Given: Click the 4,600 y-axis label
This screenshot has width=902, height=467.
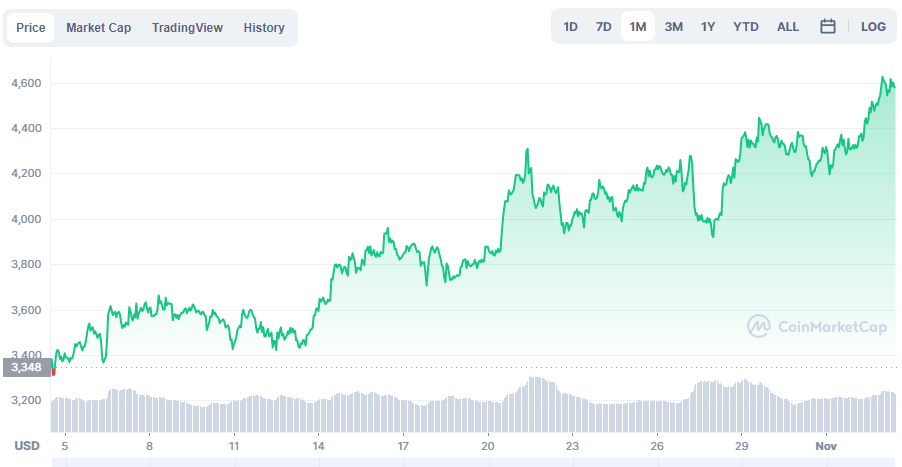Looking at the screenshot, I should click(x=26, y=83).
